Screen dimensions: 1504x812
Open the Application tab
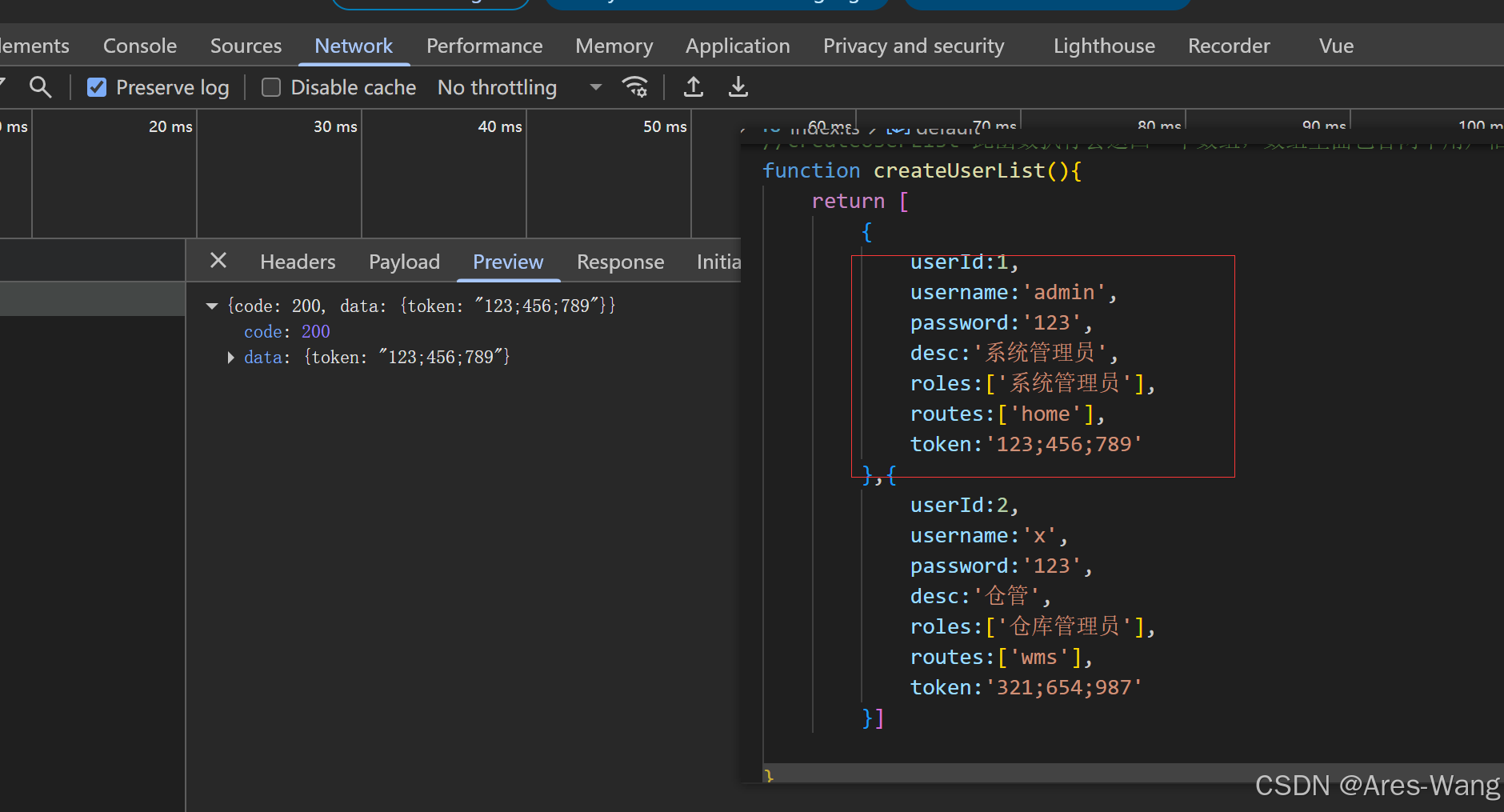[x=738, y=46]
